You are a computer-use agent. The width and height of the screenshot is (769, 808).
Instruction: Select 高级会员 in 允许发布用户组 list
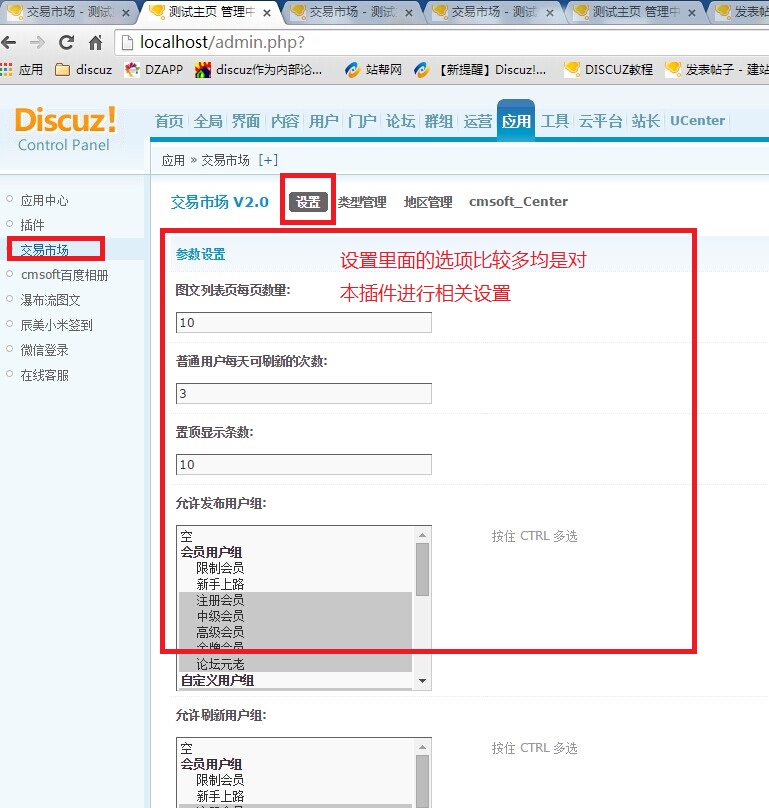pos(295,632)
